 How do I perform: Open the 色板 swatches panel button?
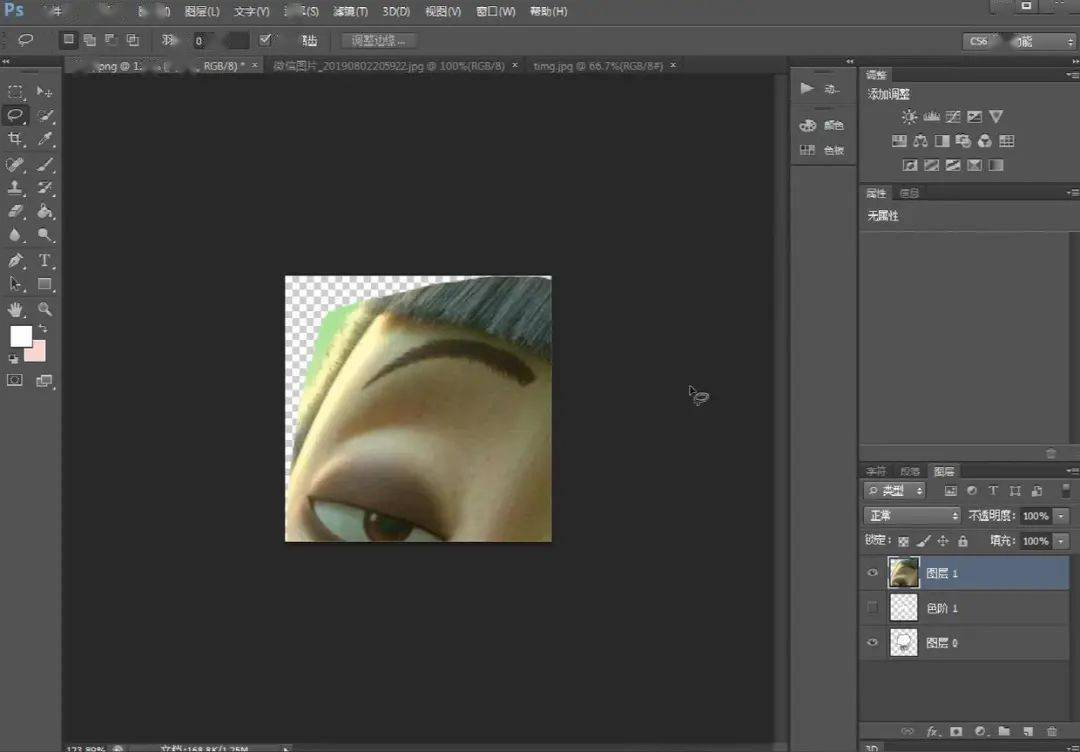(823, 150)
